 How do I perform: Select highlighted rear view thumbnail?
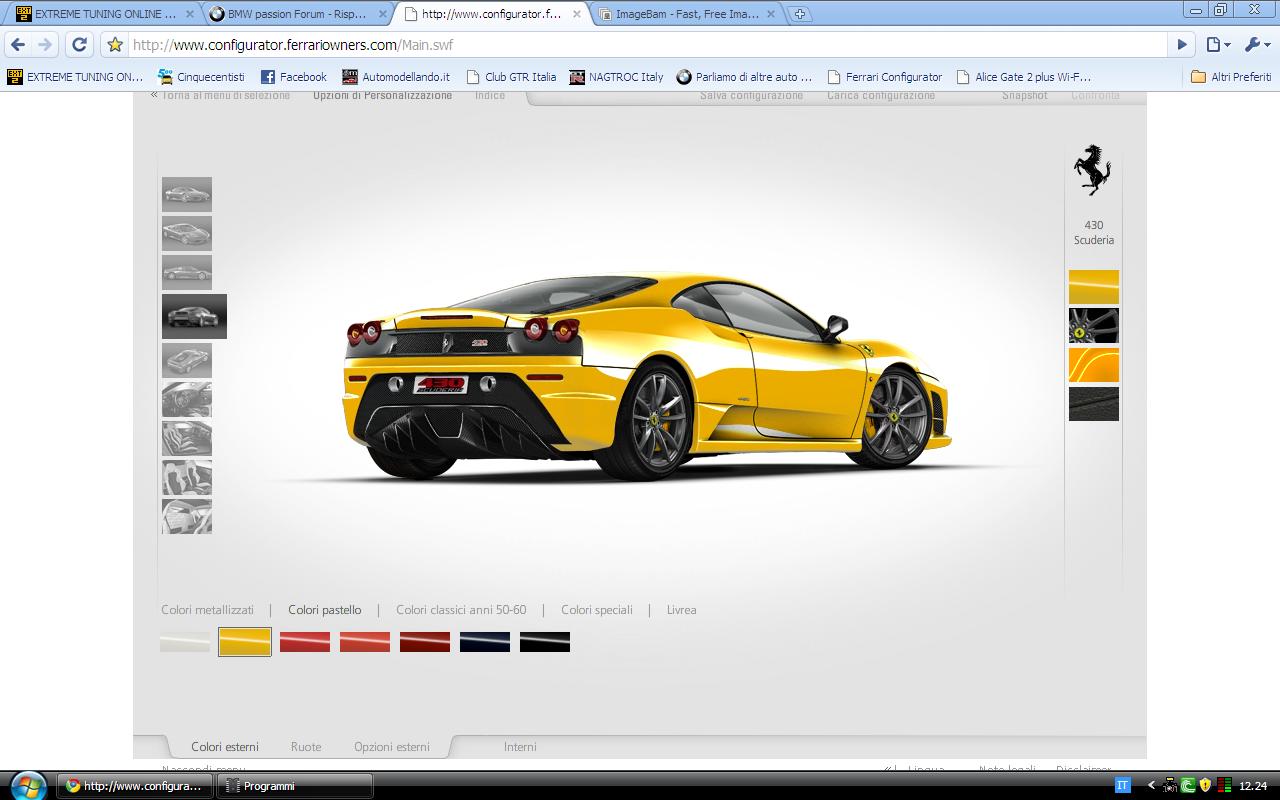tap(194, 316)
